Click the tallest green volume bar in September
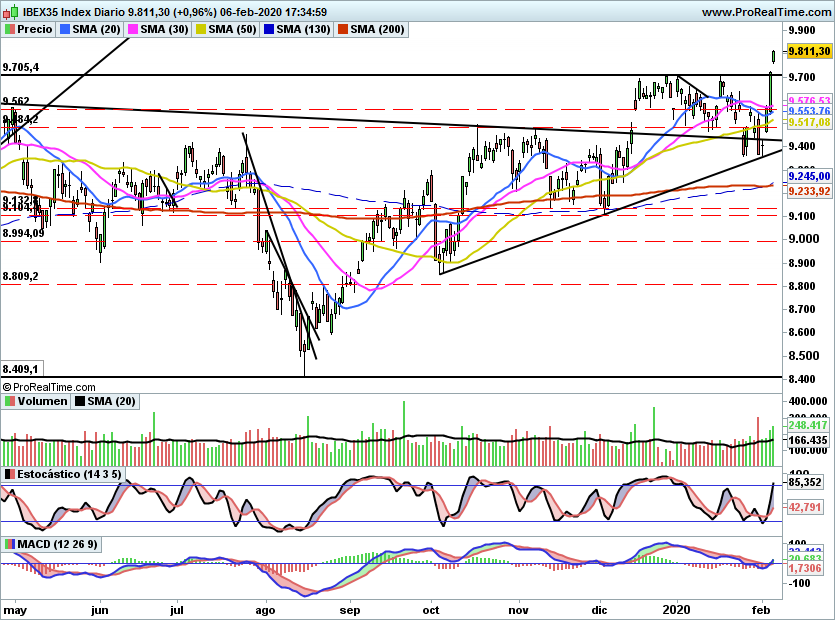 [404, 434]
